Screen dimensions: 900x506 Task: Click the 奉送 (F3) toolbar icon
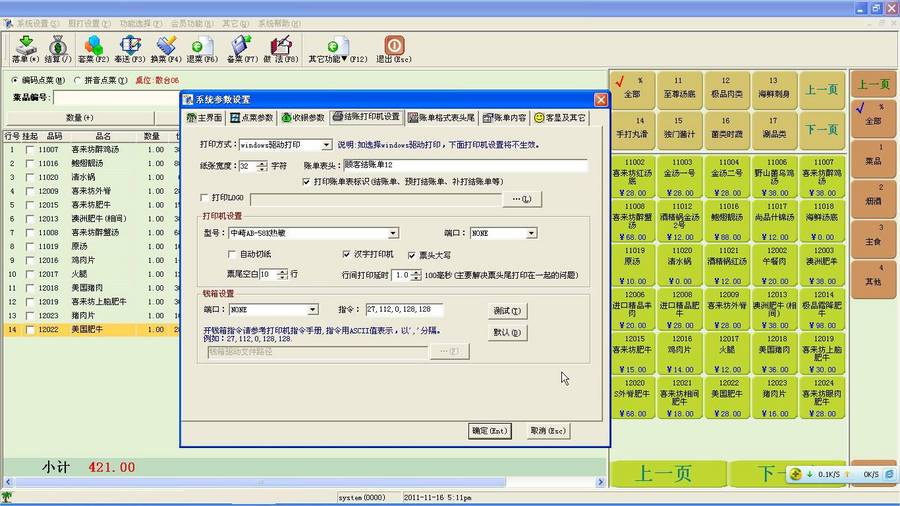(131, 48)
